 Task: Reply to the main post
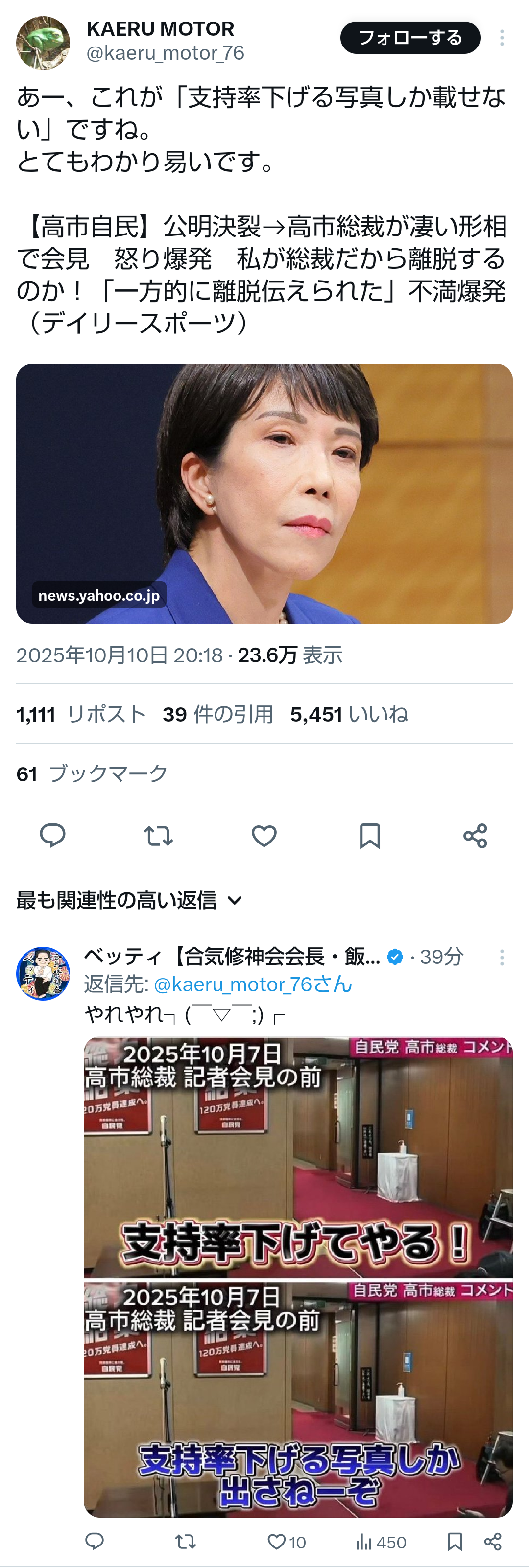(x=52, y=835)
